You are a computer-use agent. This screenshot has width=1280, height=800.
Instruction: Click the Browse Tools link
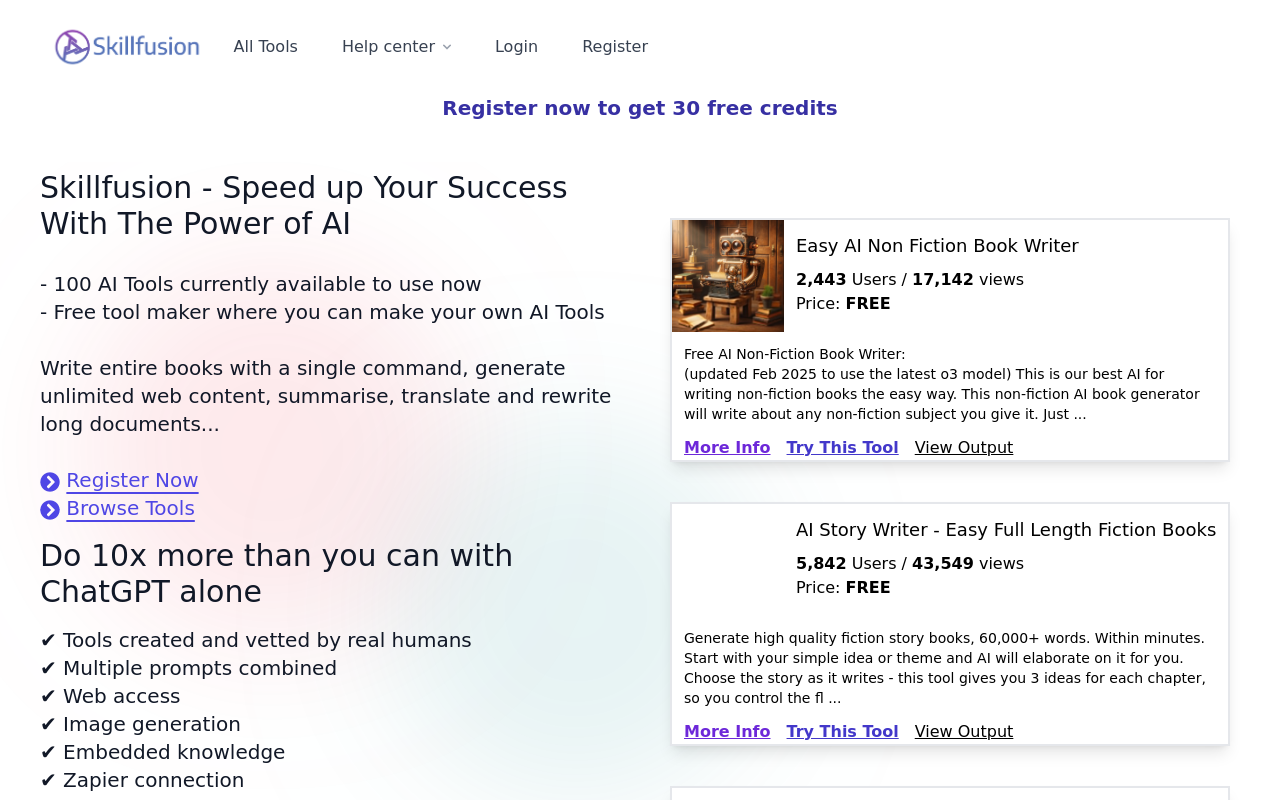pyautogui.click(x=130, y=509)
